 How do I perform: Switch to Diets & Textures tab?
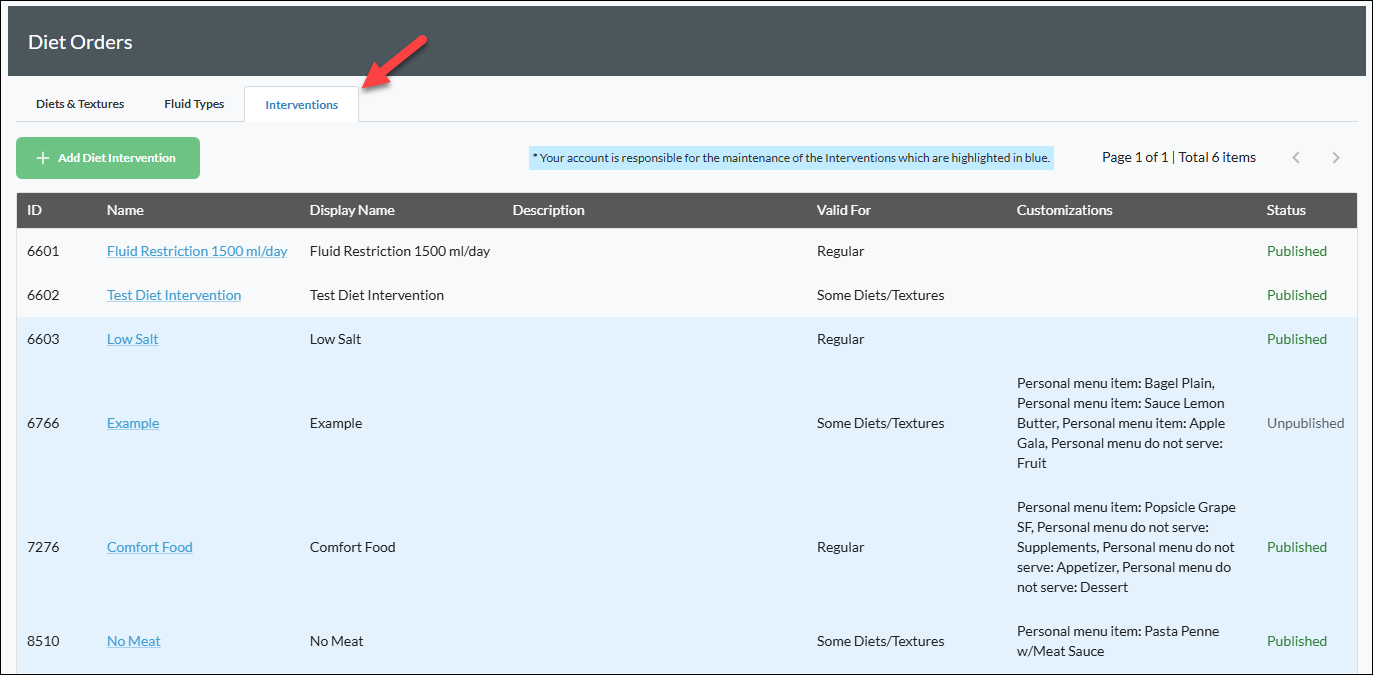[80, 104]
